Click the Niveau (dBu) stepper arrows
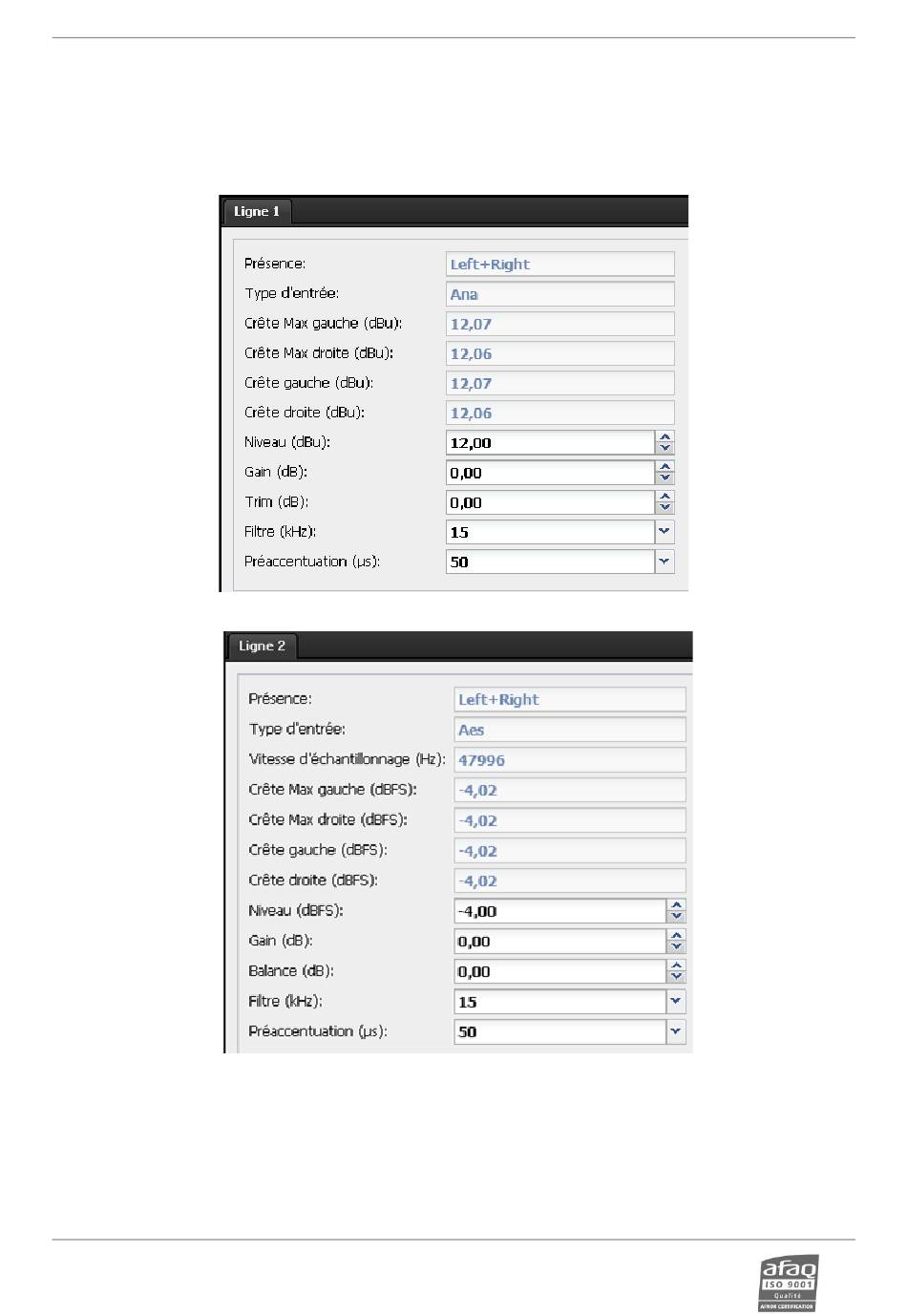Image resolution: width=907 pixels, height=1316 pixels. point(665,442)
